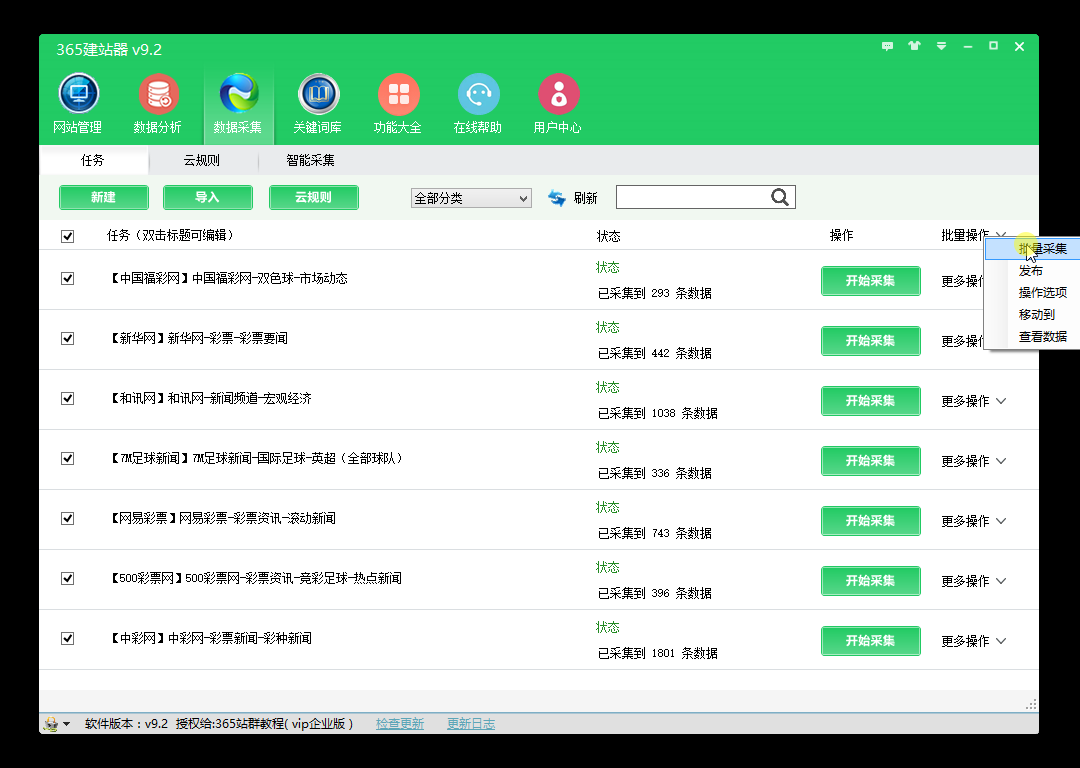Open the 全部分类 category dropdown

coord(471,198)
